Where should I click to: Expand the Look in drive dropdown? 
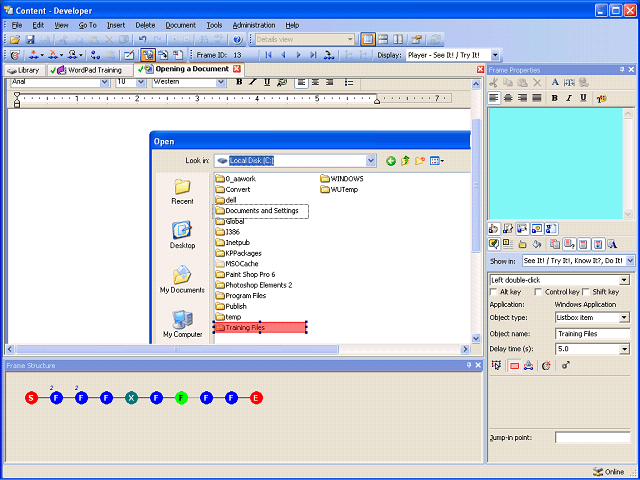(x=371, y=161)
